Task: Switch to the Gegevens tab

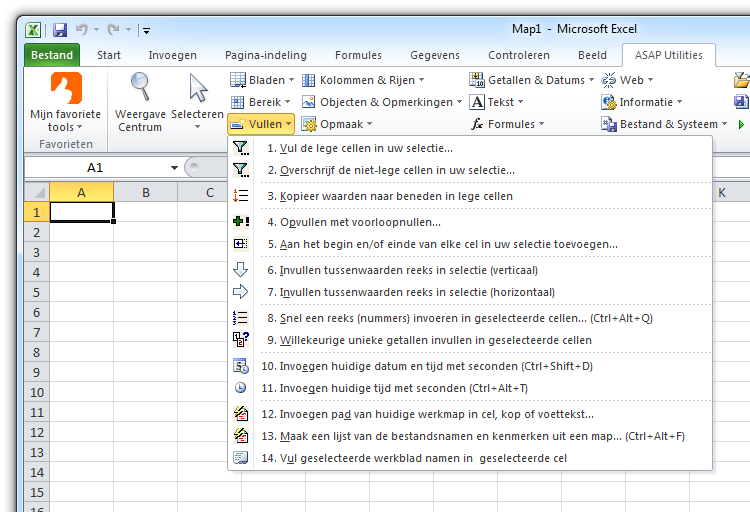Action: 434,55
